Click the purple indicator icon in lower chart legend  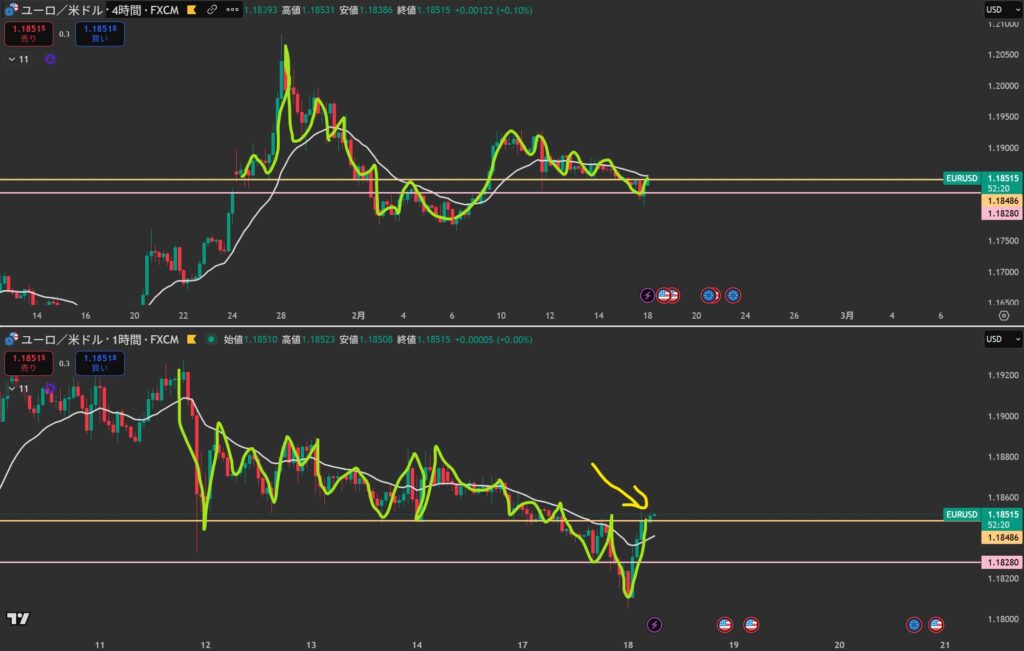(50, 389)
